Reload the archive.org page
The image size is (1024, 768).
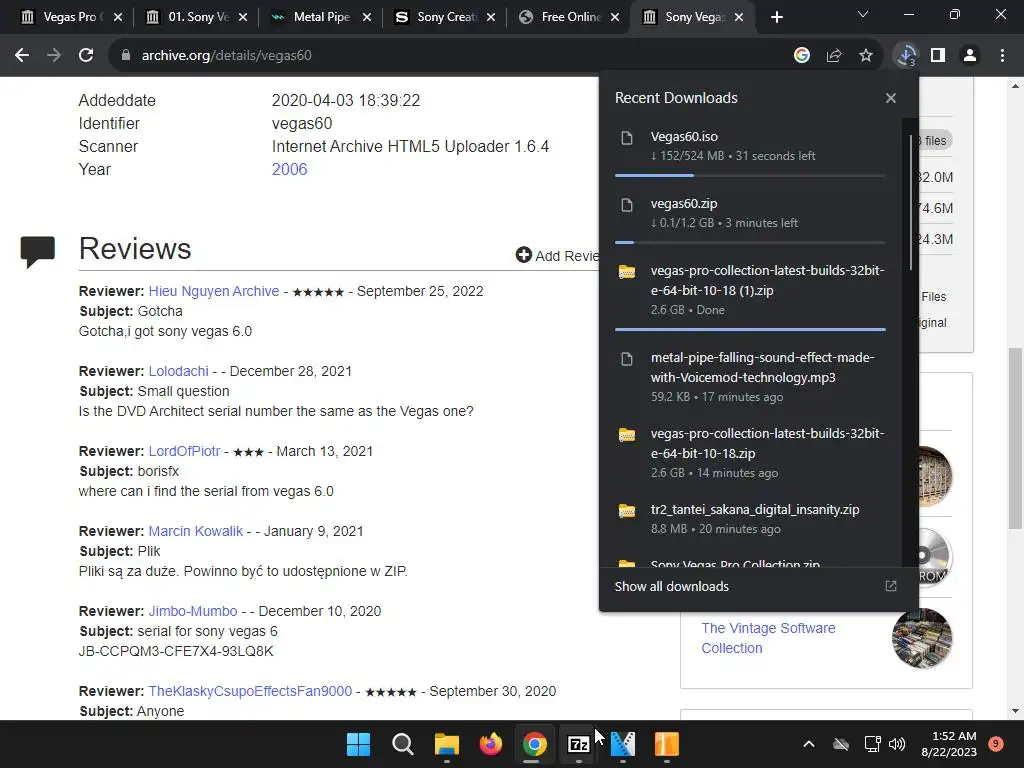(86, 56)
